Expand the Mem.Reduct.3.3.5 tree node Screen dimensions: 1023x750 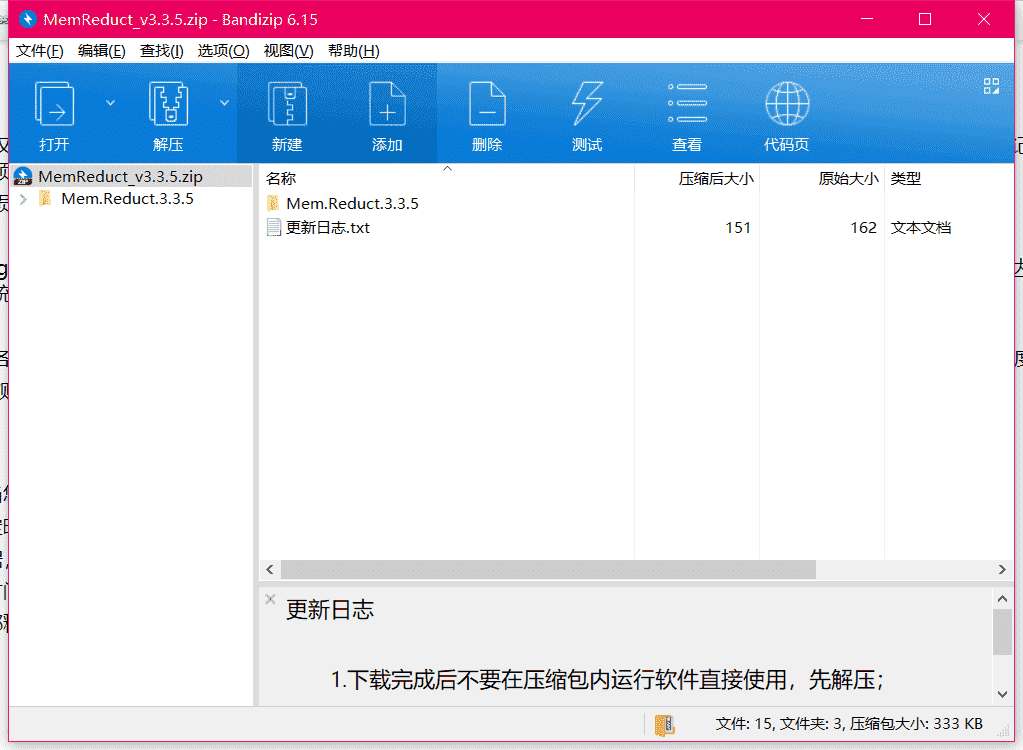(23, 199)
